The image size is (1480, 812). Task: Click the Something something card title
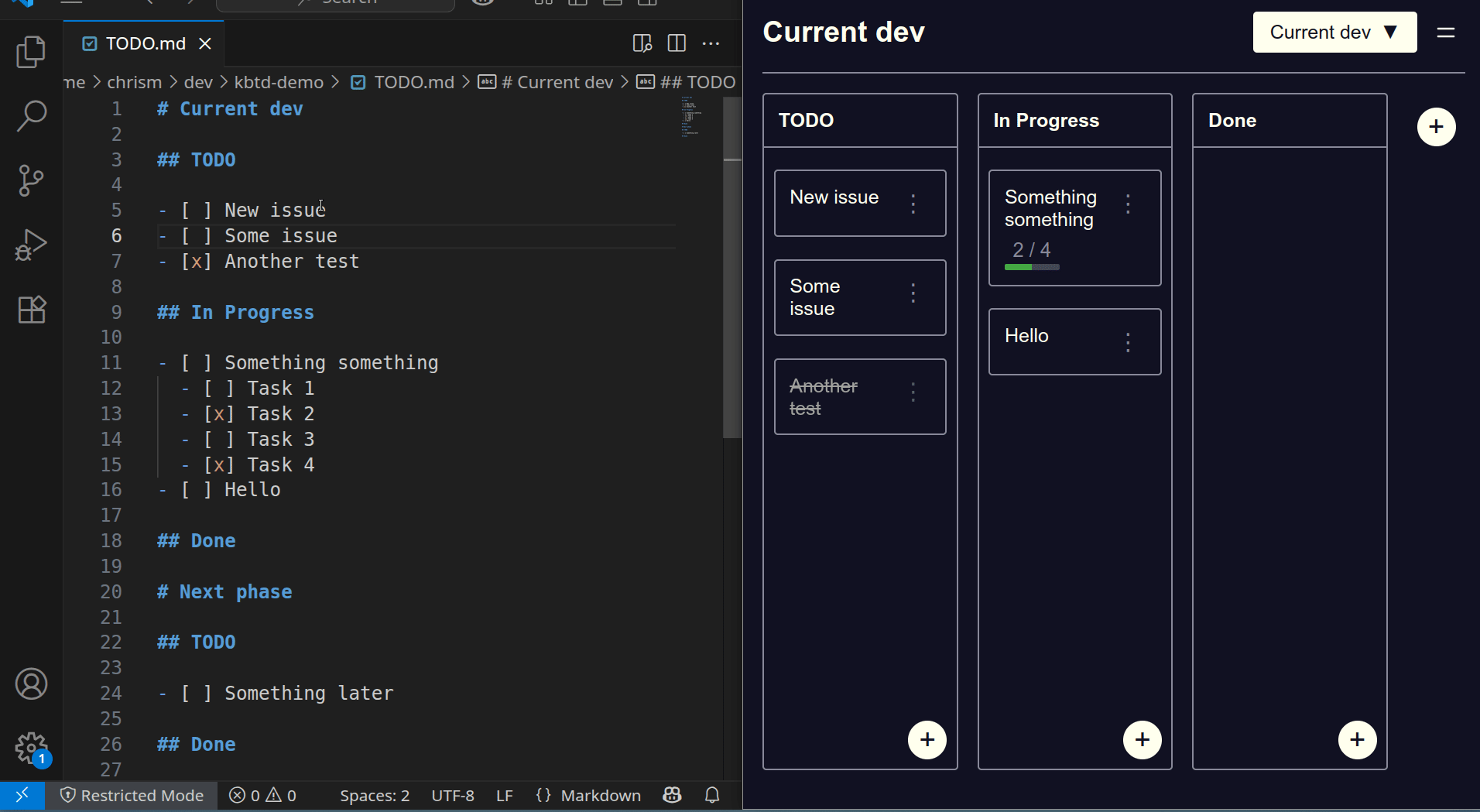tap(1050, 208)
